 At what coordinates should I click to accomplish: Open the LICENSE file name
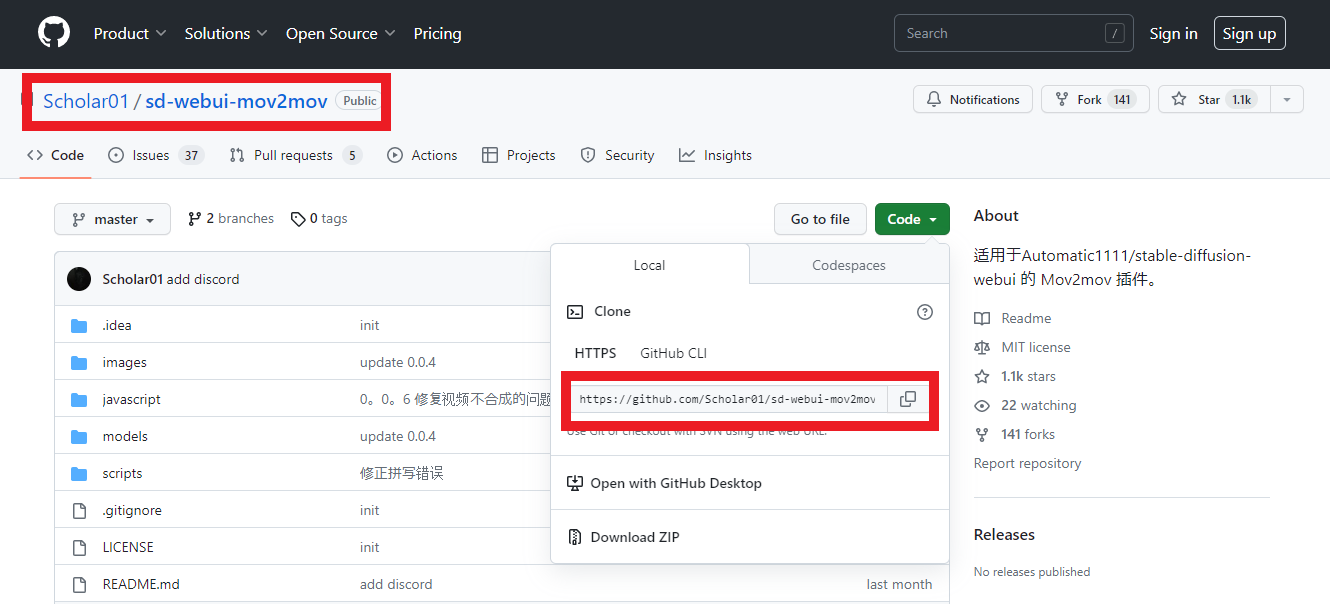pyautogui.click(x=128, y=547)
